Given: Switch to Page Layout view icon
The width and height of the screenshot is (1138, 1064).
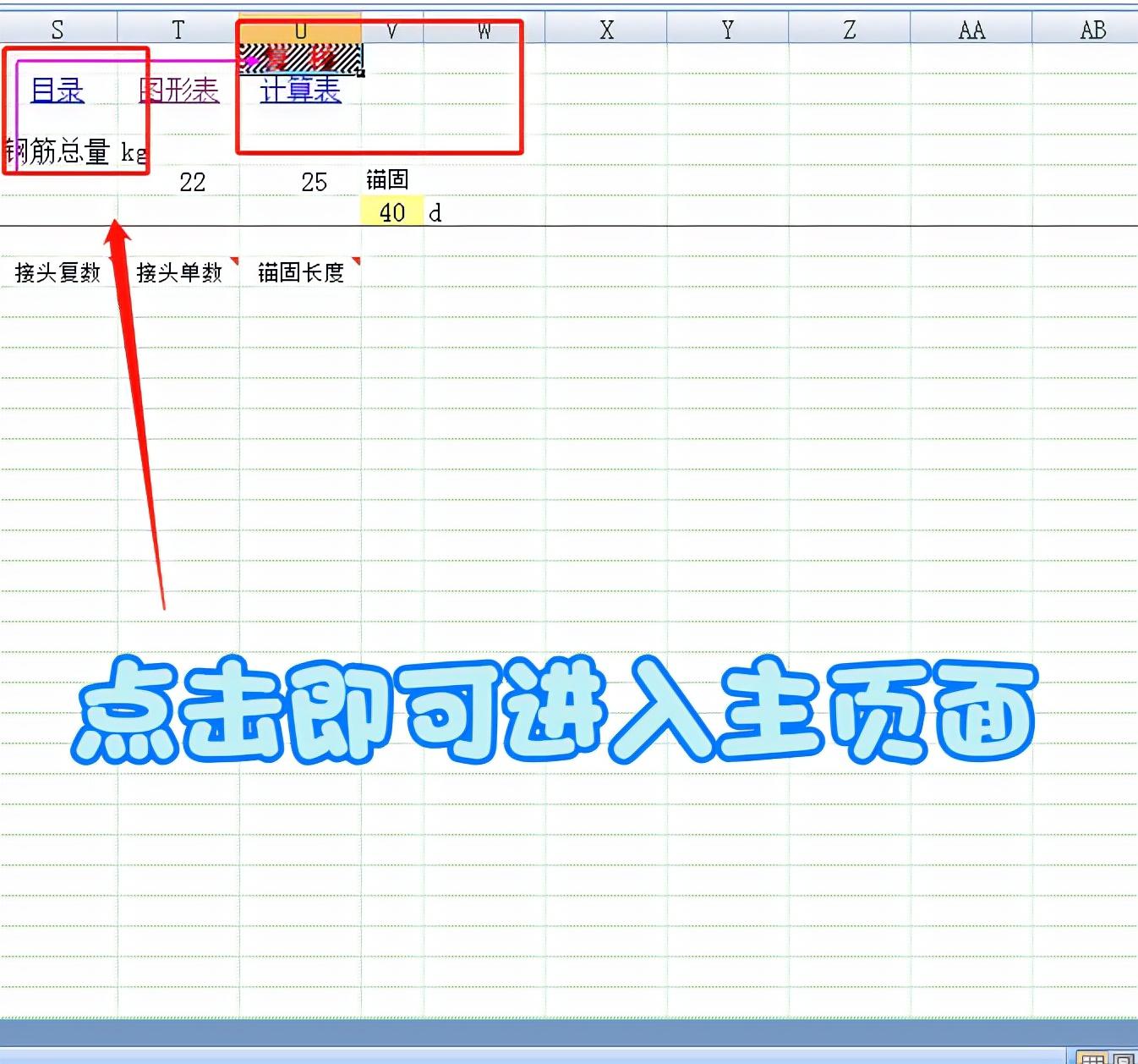Looking at the screenshot, I should click(x=1124, y=1058).
